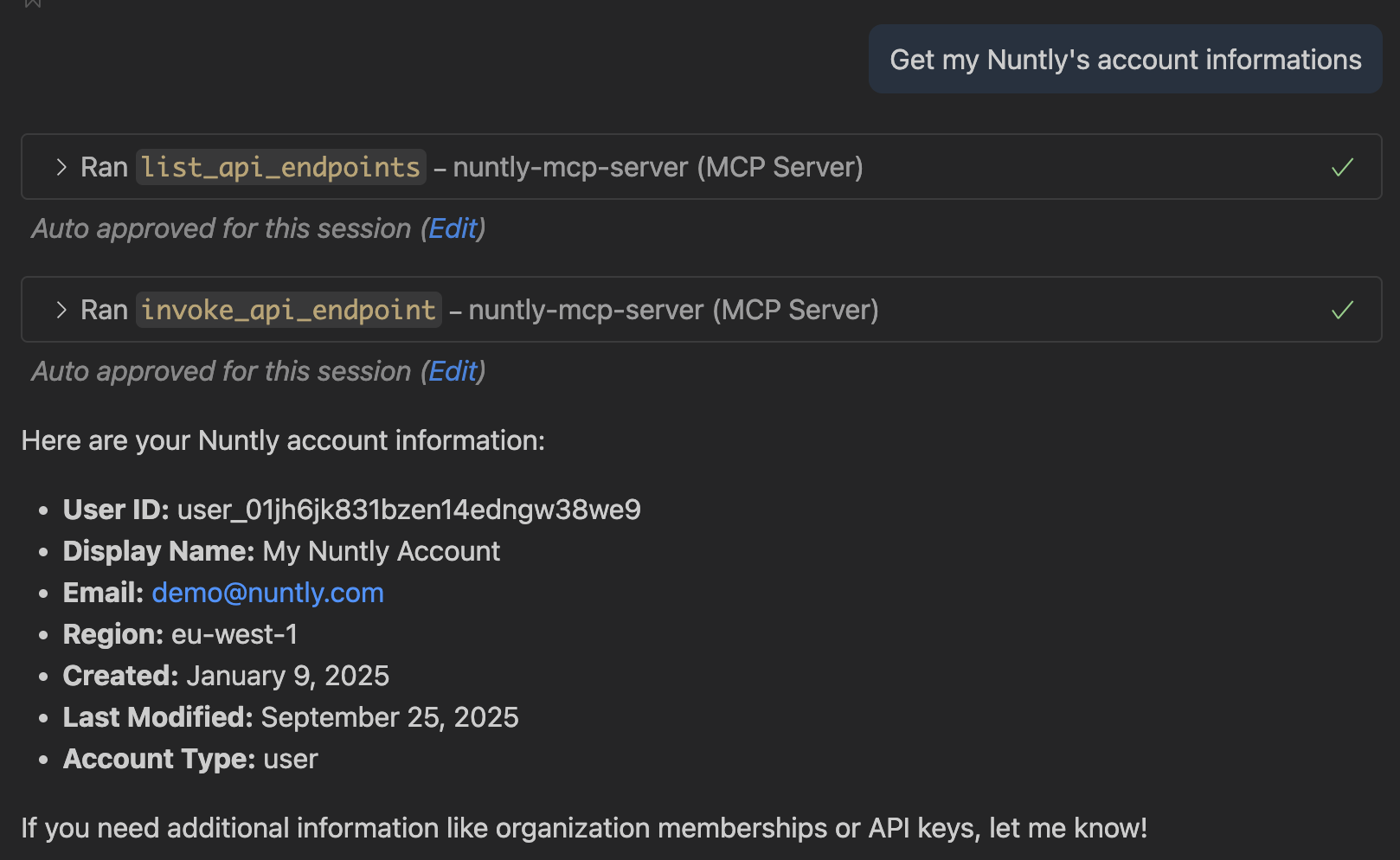This screenshot has height=860, width=1400.
Task: Open the demo@nuntly.com email link
Action: (267, 593)
